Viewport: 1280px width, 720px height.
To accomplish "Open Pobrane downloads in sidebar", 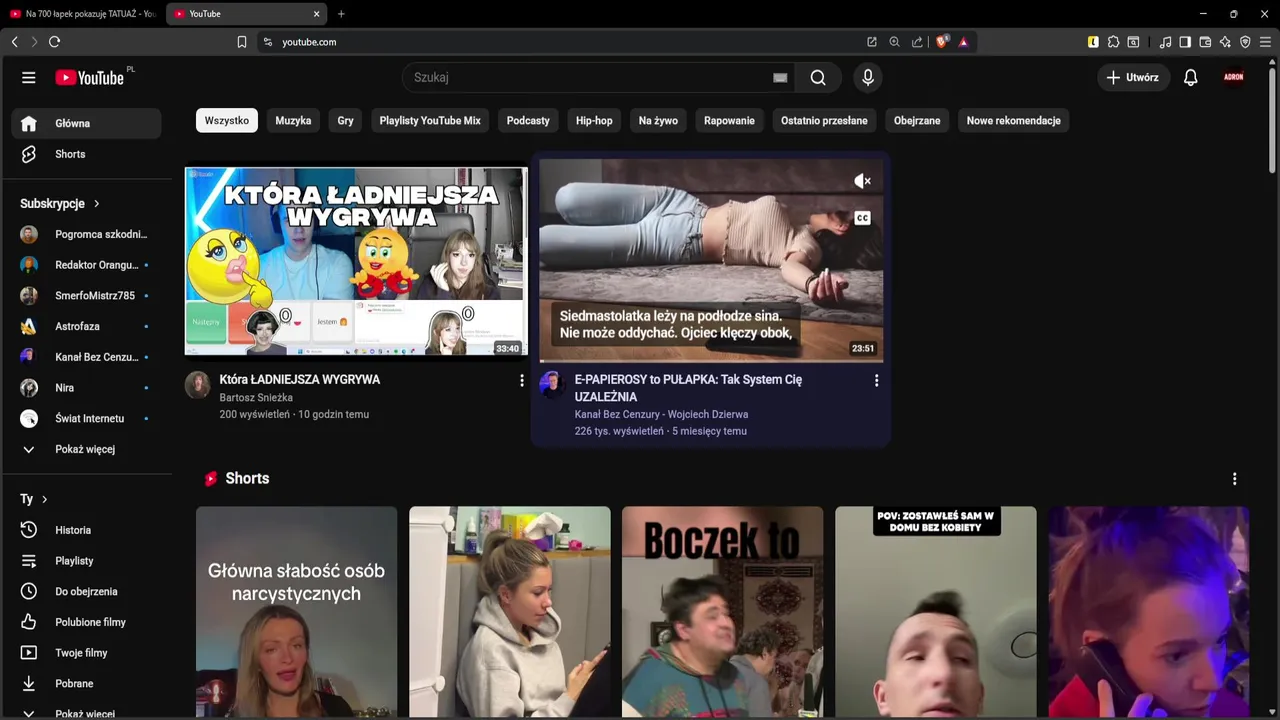I will click(86, 684).
